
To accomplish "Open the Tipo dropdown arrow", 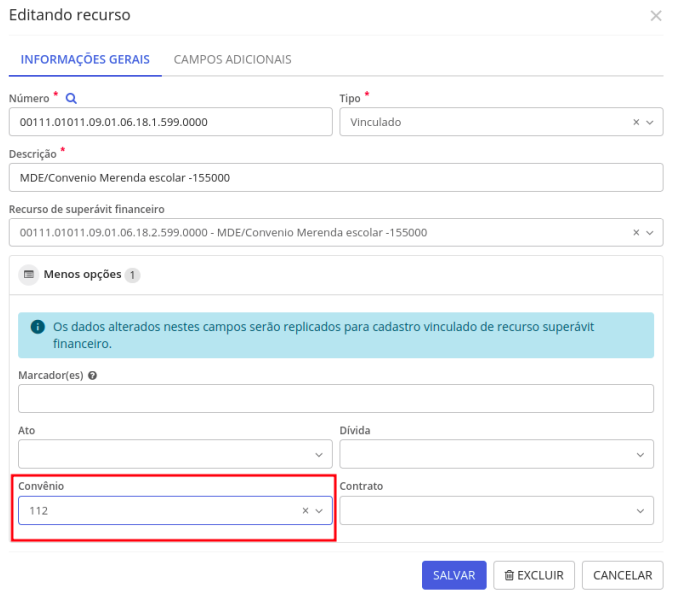I will pyautogui.click(x=650, y=123).
